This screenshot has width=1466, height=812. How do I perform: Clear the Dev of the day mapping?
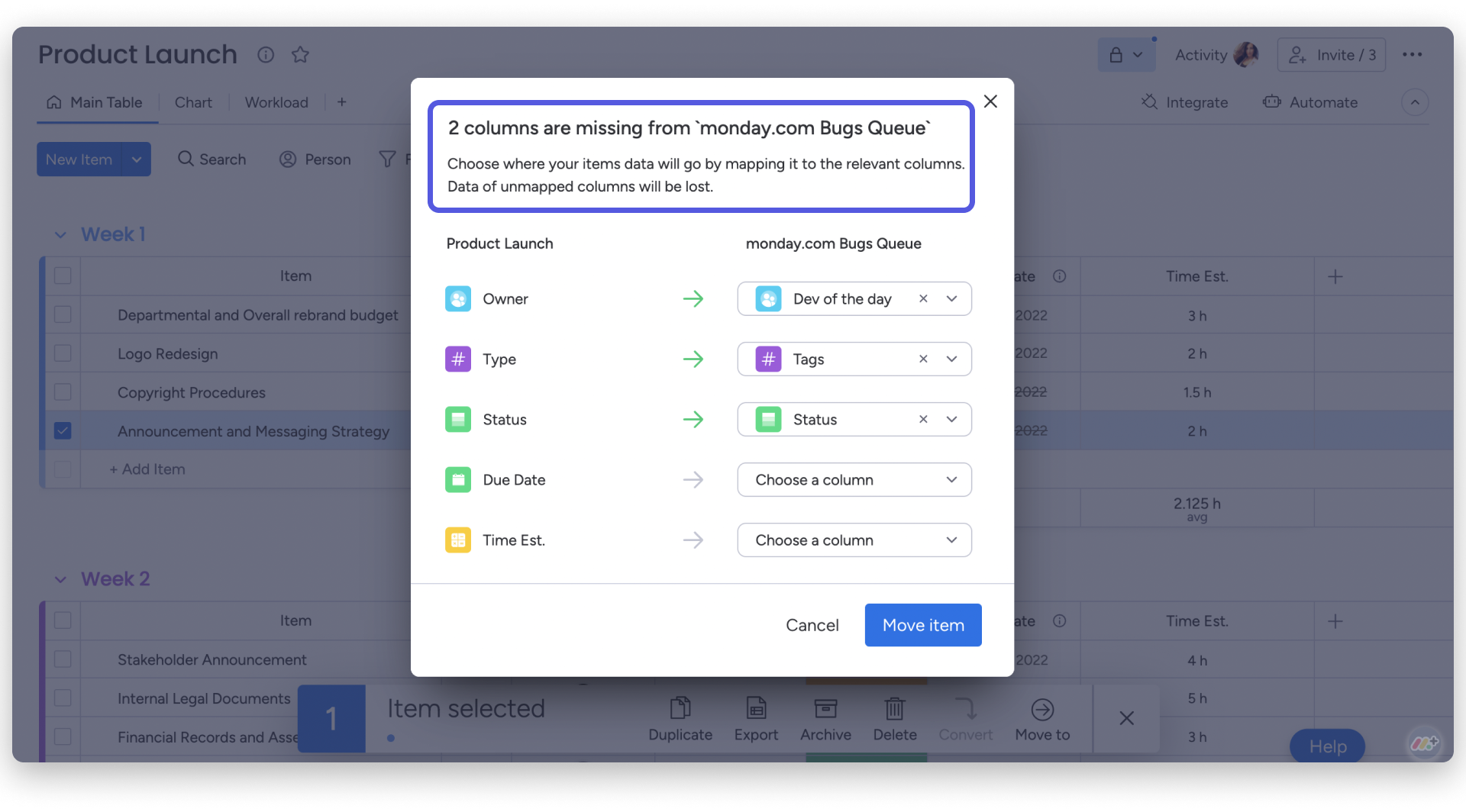923,299
